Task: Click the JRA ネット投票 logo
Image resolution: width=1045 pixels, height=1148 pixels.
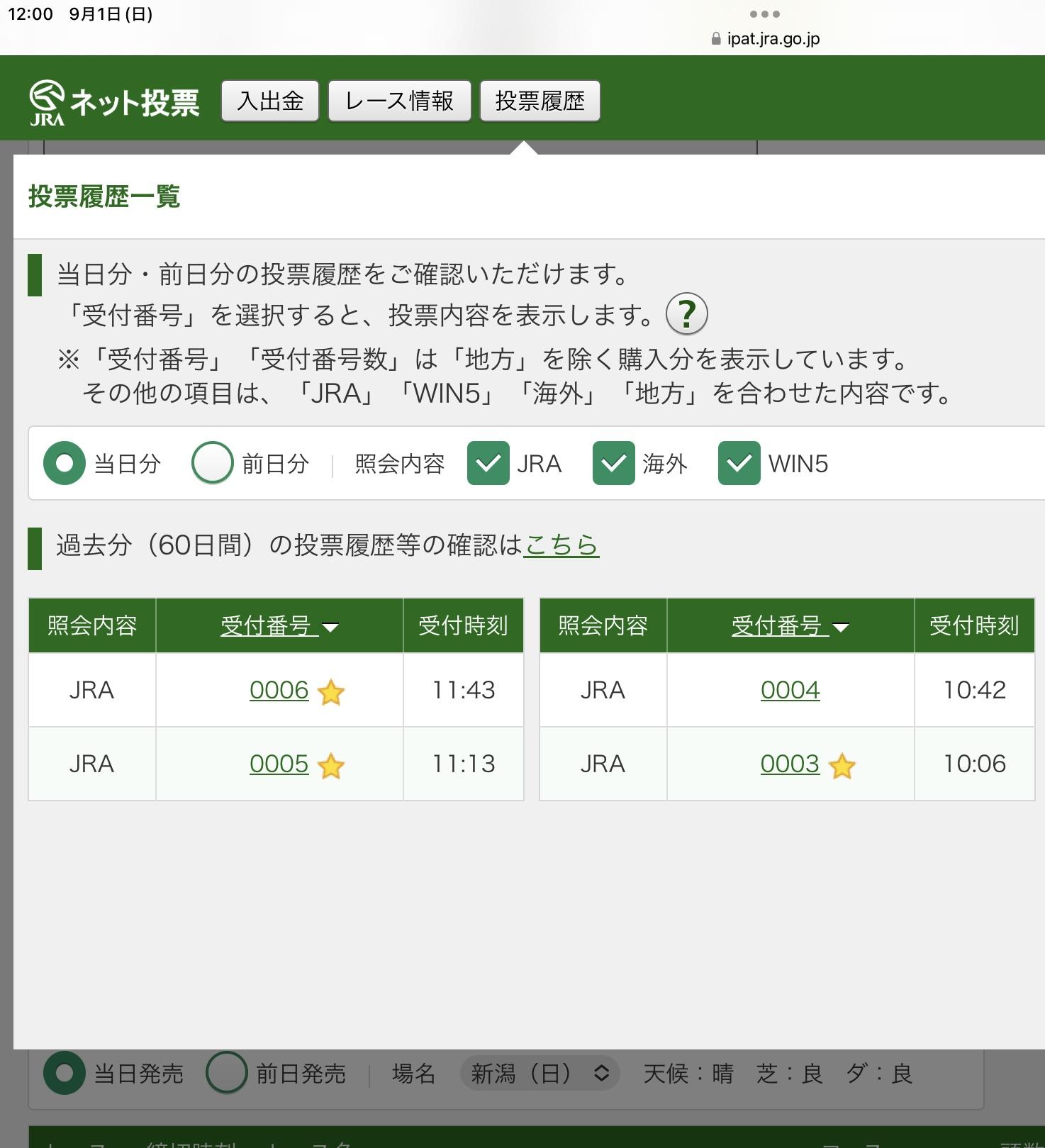Action: pyautogui.click(x=114, y=102)
